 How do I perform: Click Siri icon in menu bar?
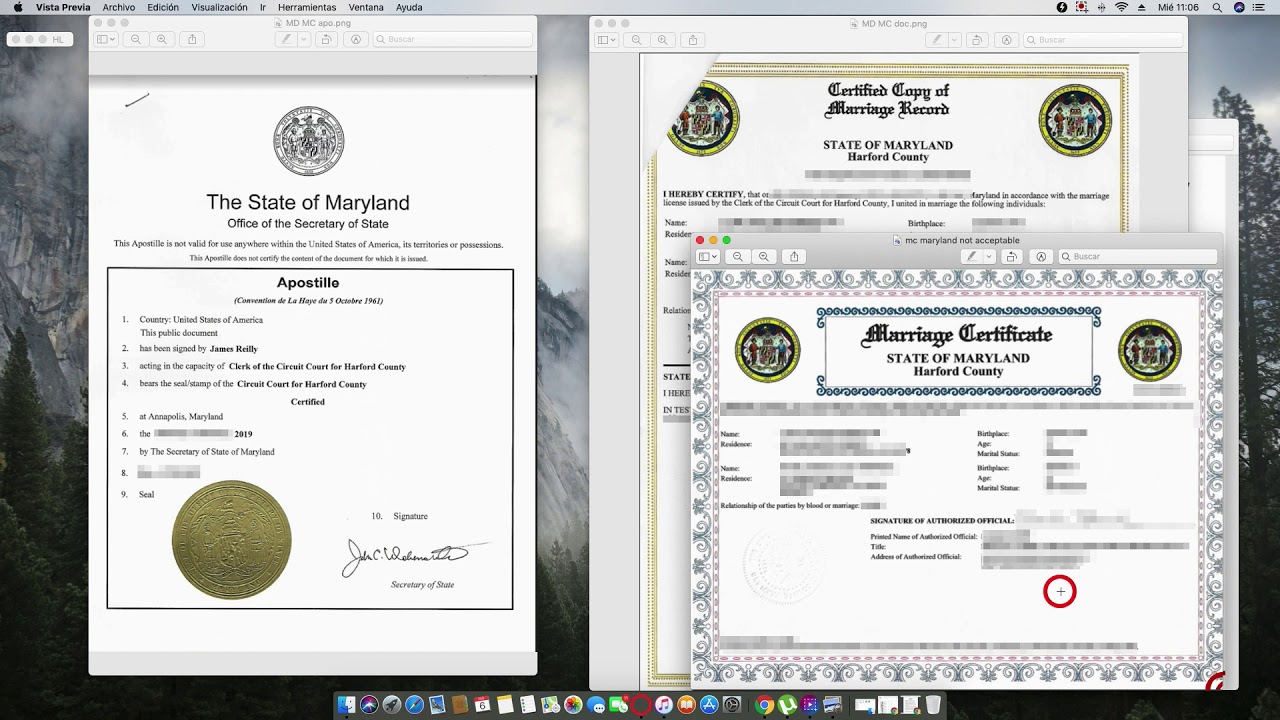(x=1240, y=7)
